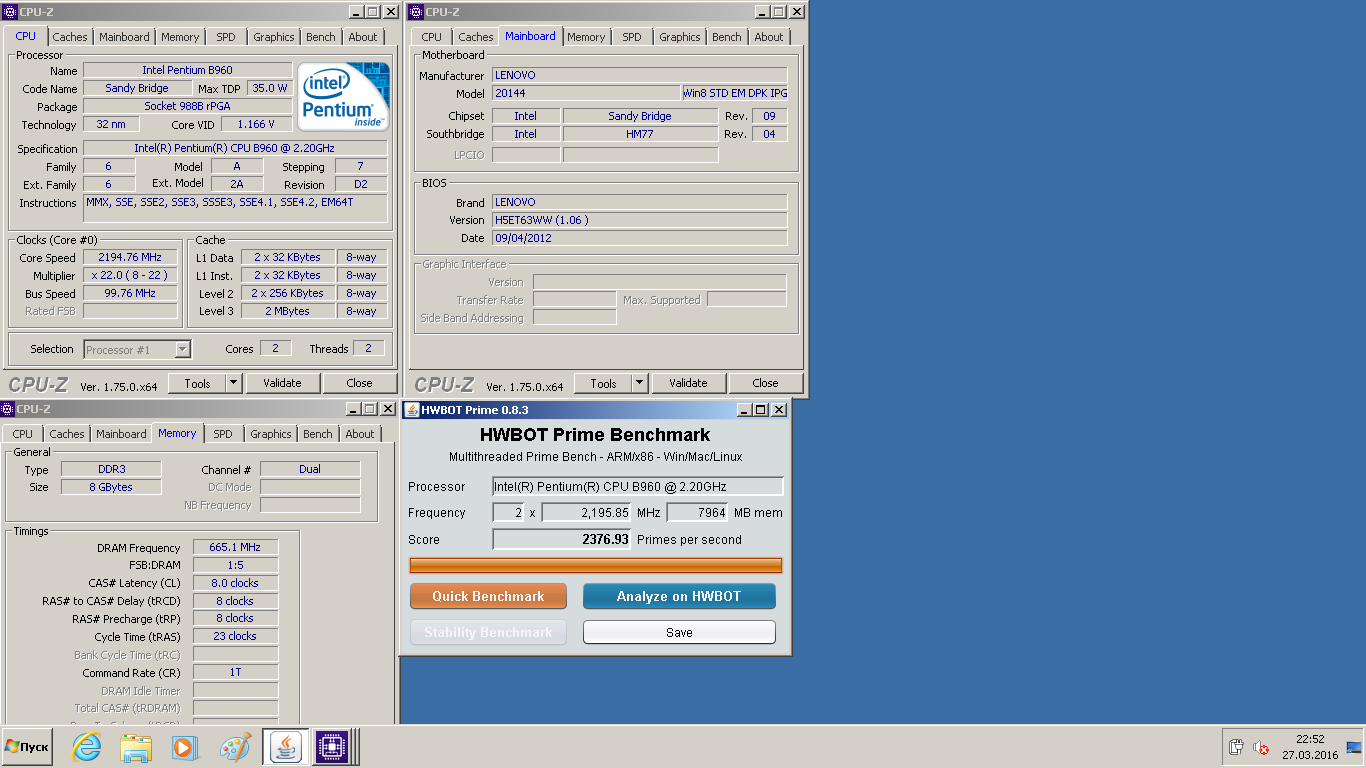The image size is (1366, 768).
Task: Click Java icon in HWBOT Prime title bar
Action: [x=411, y=410]
